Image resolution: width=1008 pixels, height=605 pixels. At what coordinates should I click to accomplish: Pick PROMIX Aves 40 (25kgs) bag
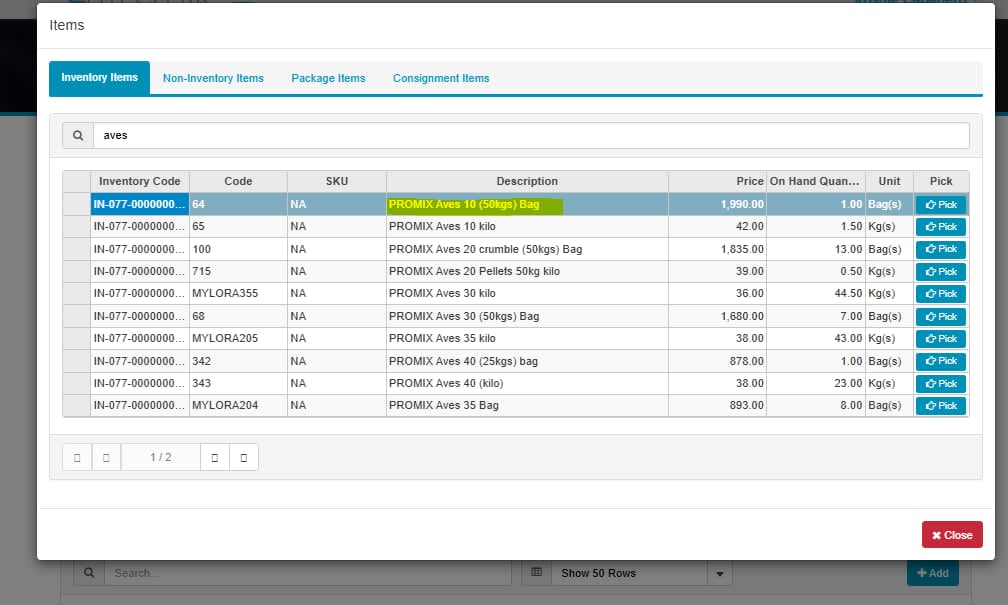tap(940, 361)
